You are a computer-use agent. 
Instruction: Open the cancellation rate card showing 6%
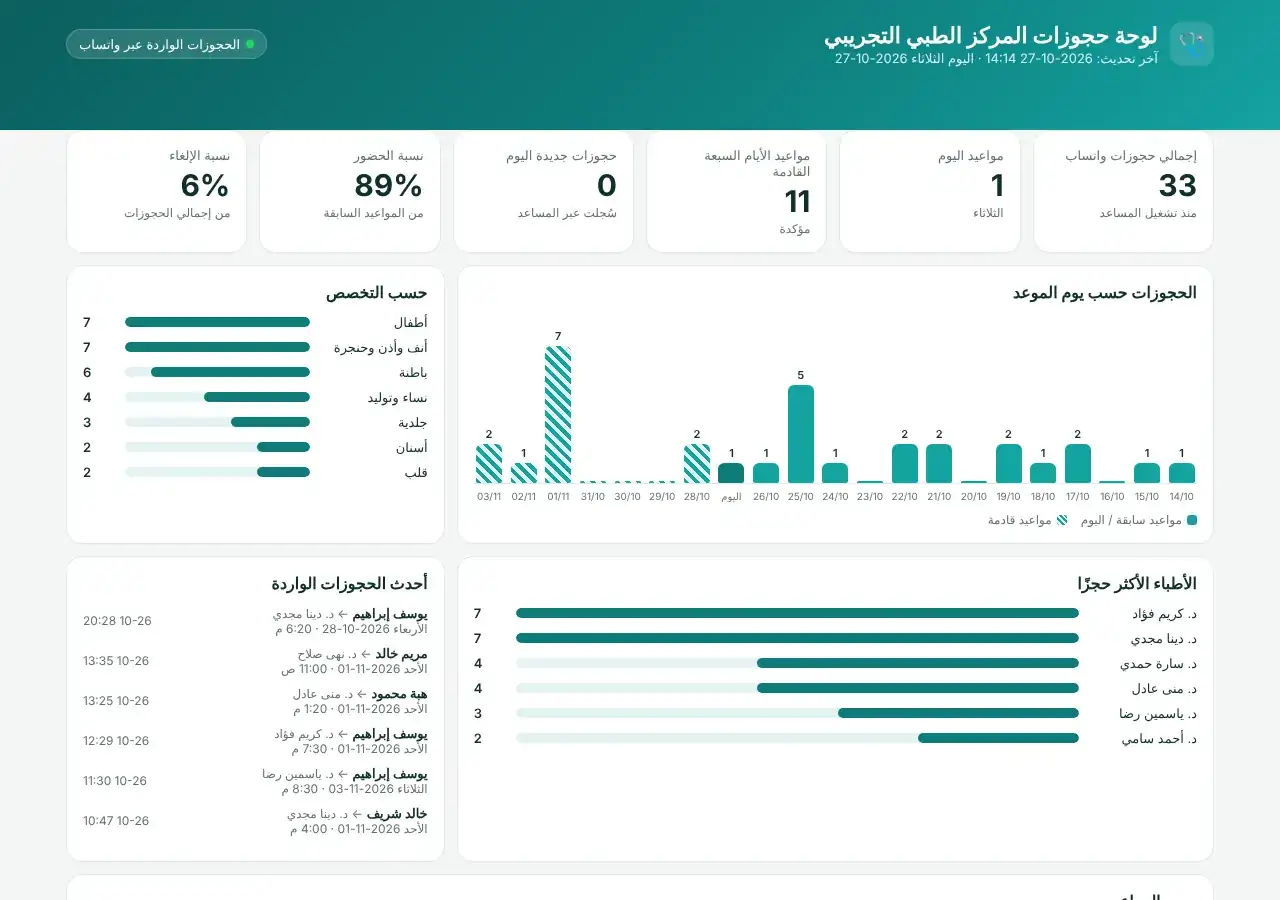pos(156,191)
